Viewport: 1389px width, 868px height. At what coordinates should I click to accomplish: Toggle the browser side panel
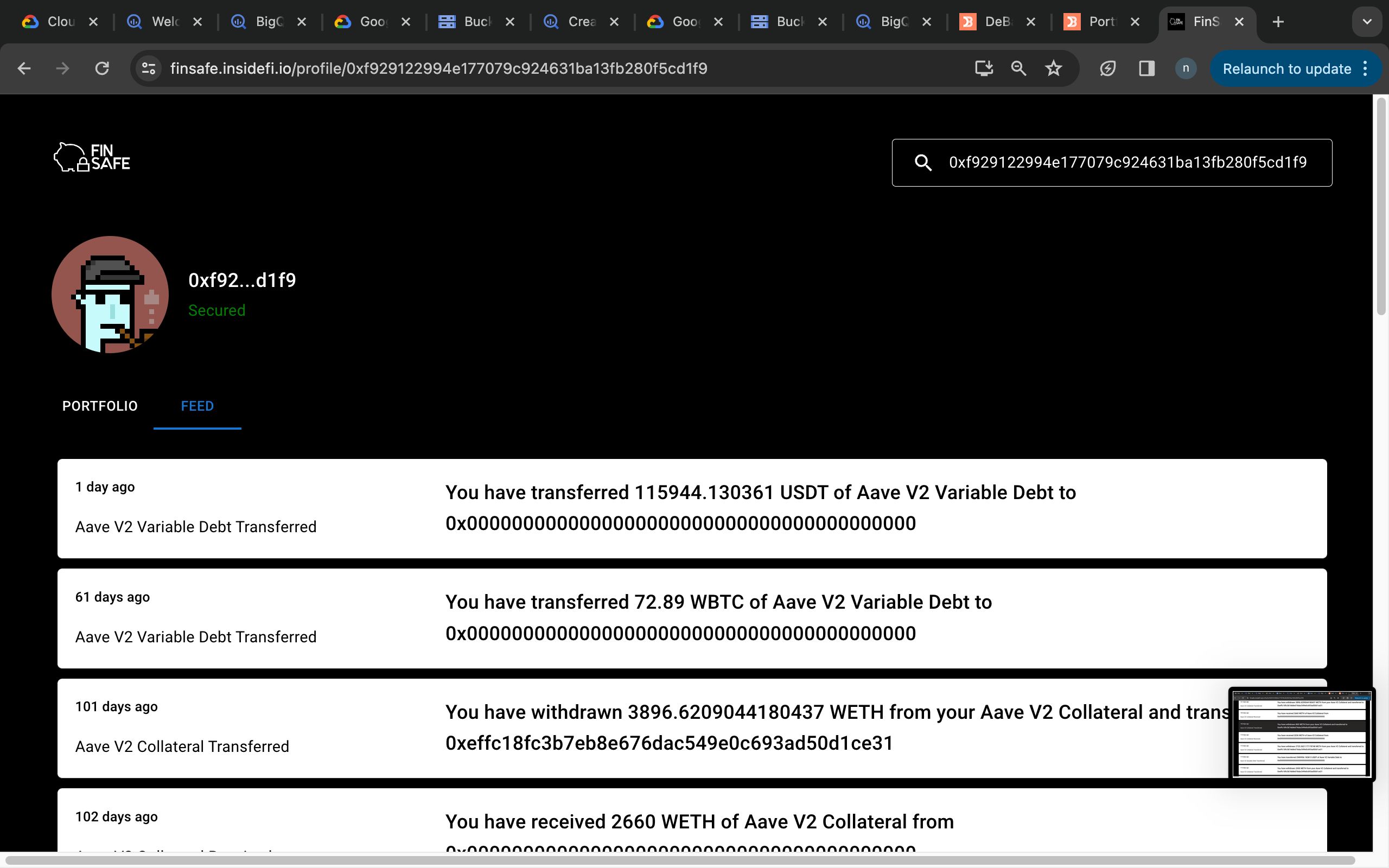click(1146, 69)
